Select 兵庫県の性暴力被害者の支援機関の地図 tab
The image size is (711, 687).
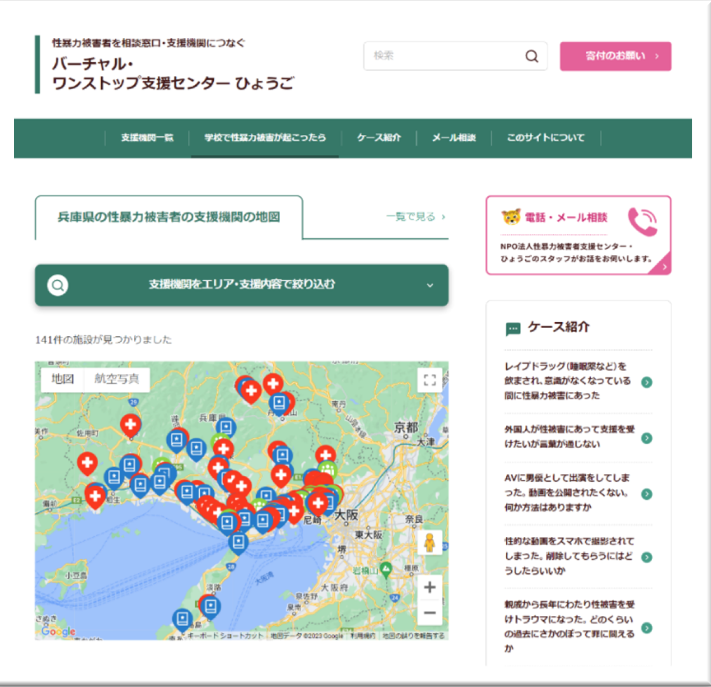pos(169,217)
